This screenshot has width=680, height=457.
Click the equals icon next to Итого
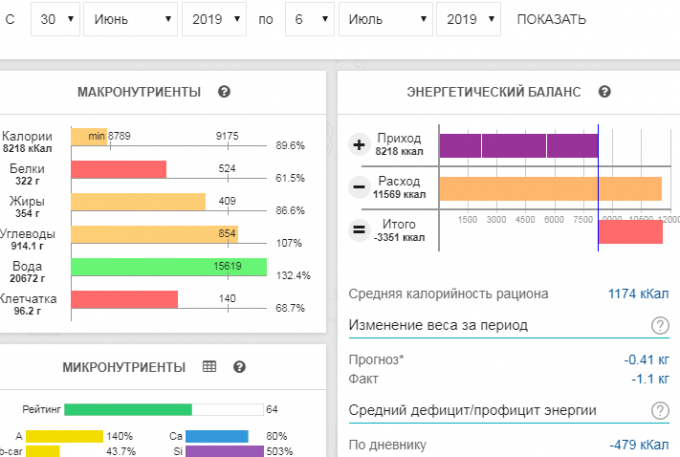(360, 230)
